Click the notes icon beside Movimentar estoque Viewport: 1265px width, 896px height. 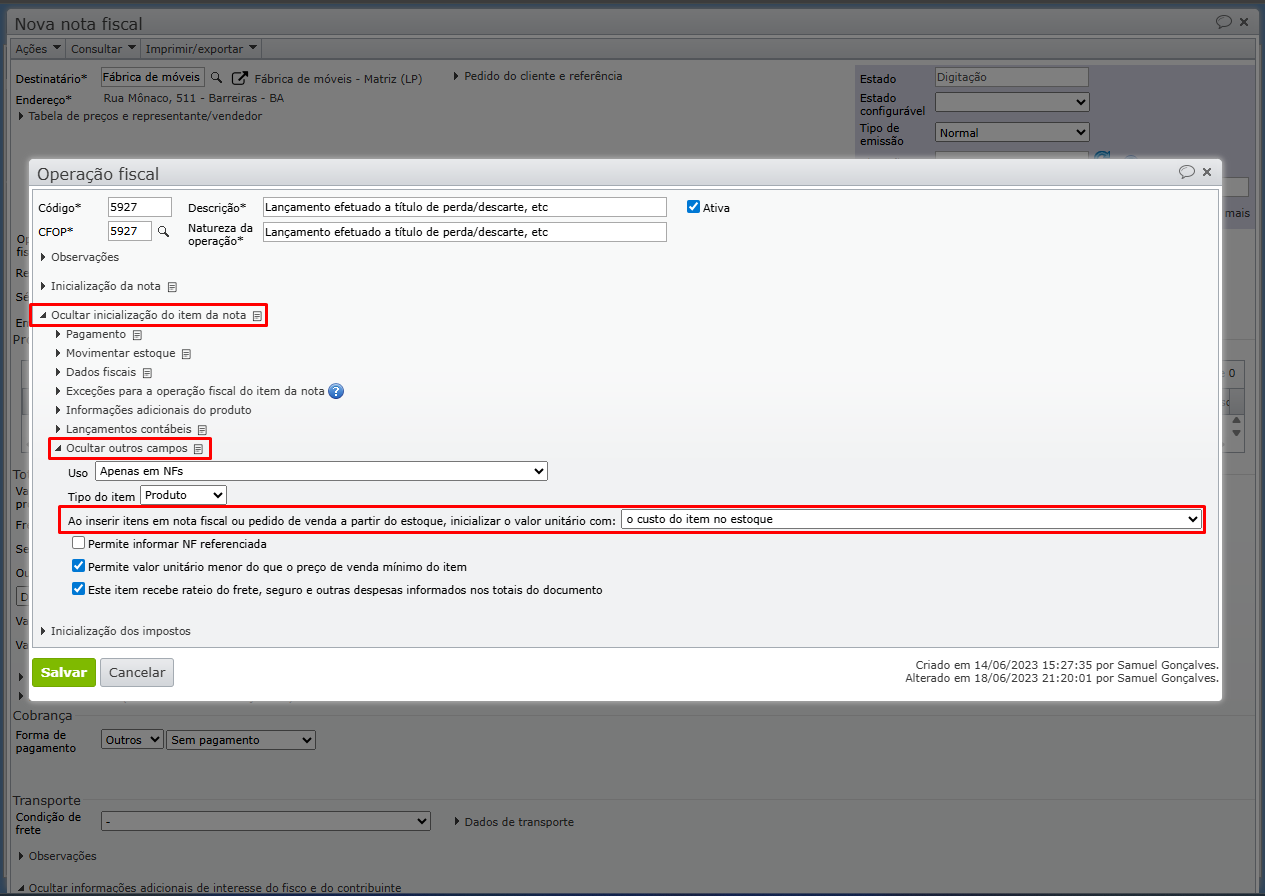[186, 354]
